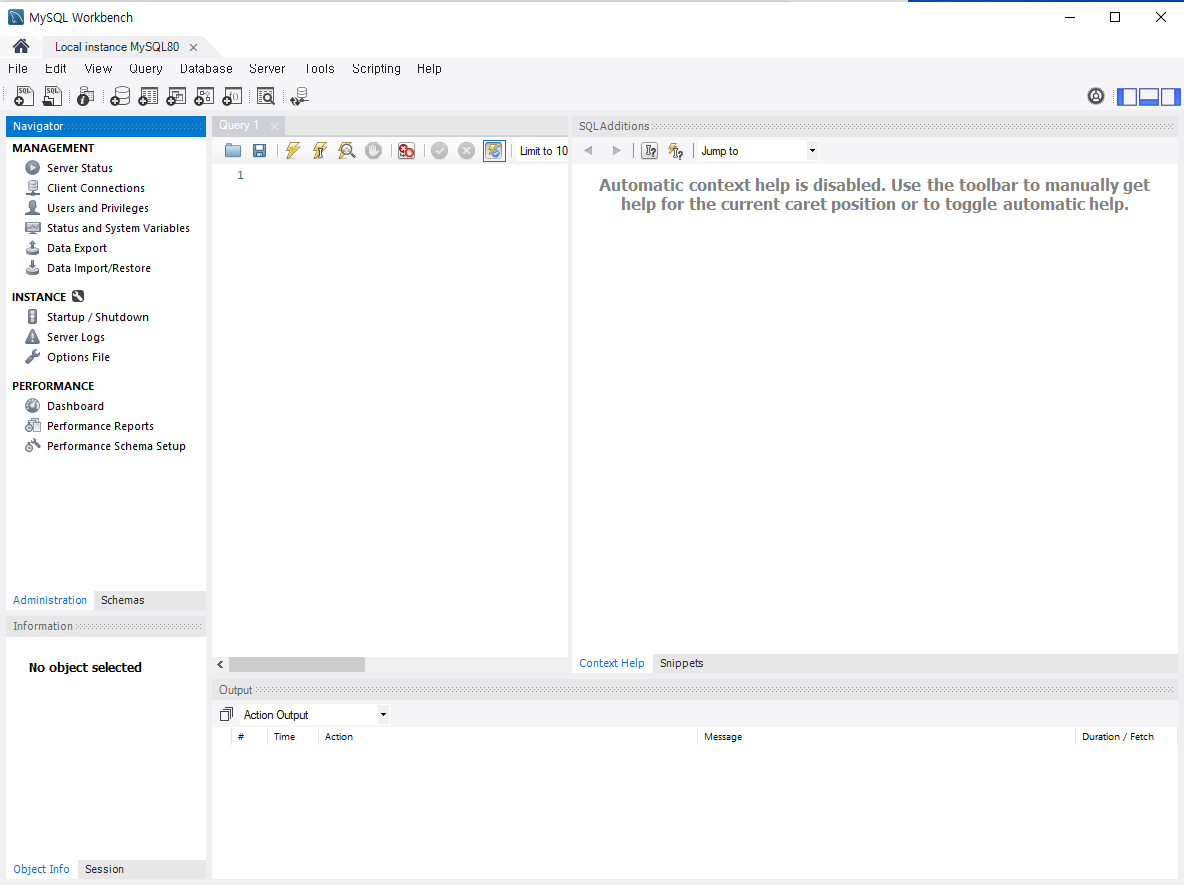
Task: Open Startup / Shutdown
Action: coord(98,317)
